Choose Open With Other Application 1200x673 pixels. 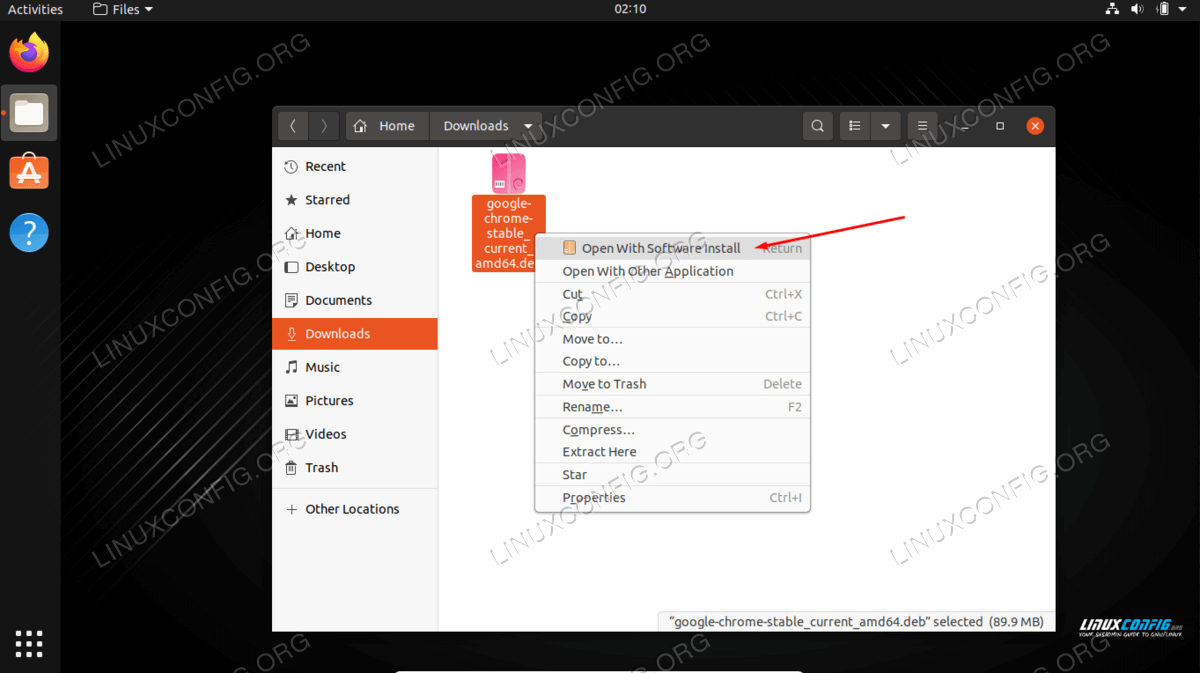(672, 271)
